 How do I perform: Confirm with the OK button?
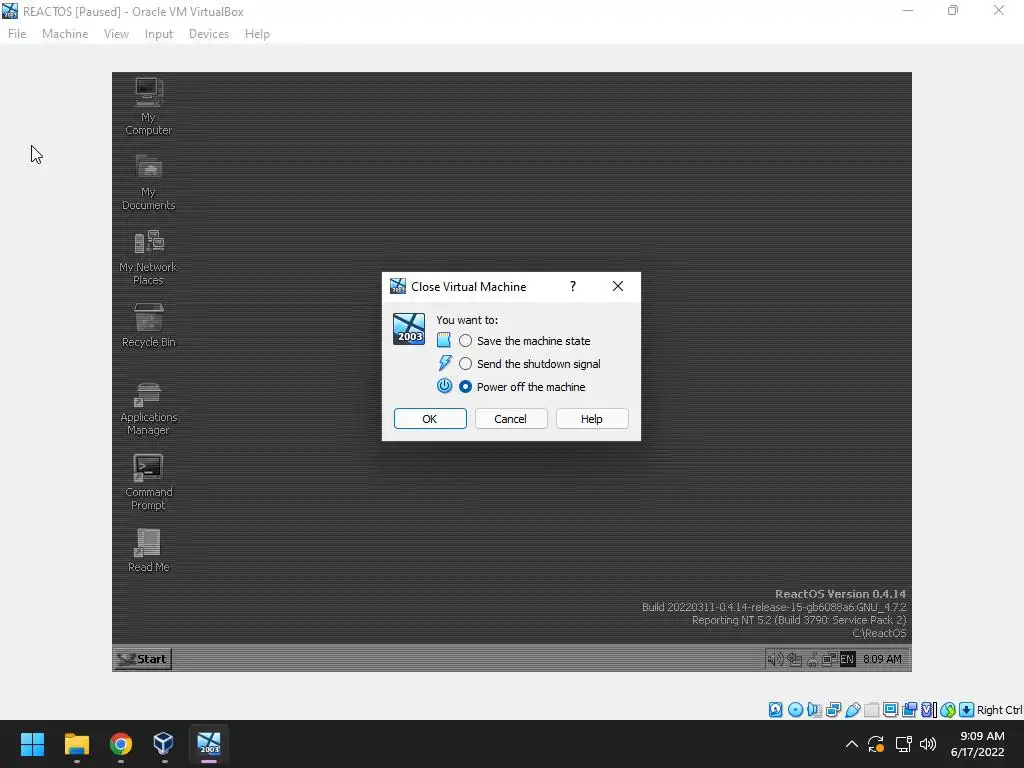[430, 419]
